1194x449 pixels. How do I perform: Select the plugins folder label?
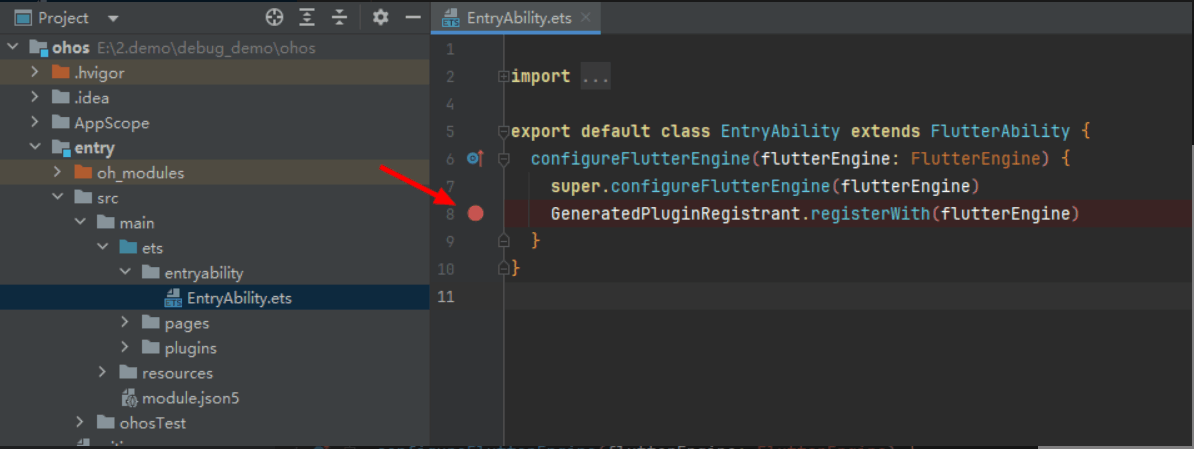(190, 348)
